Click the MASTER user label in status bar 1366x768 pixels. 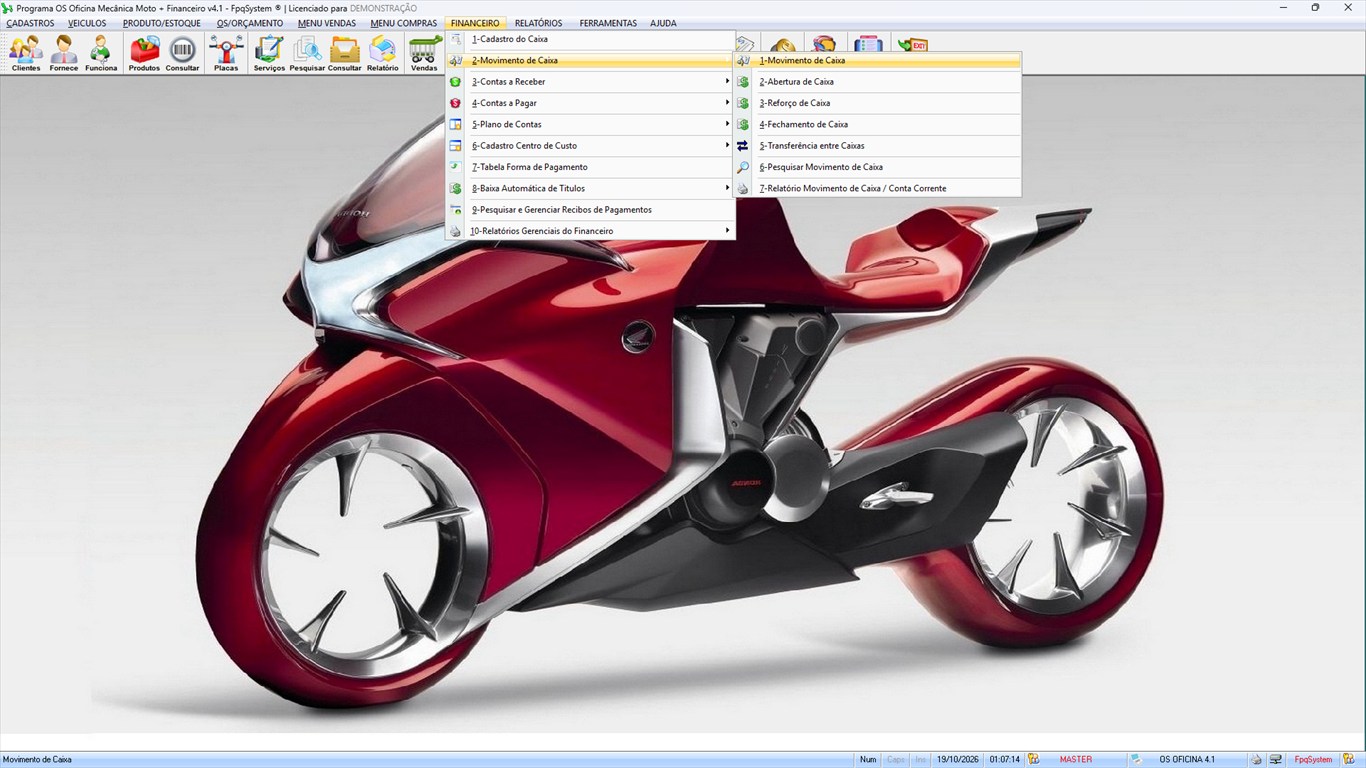point(1076,760)
